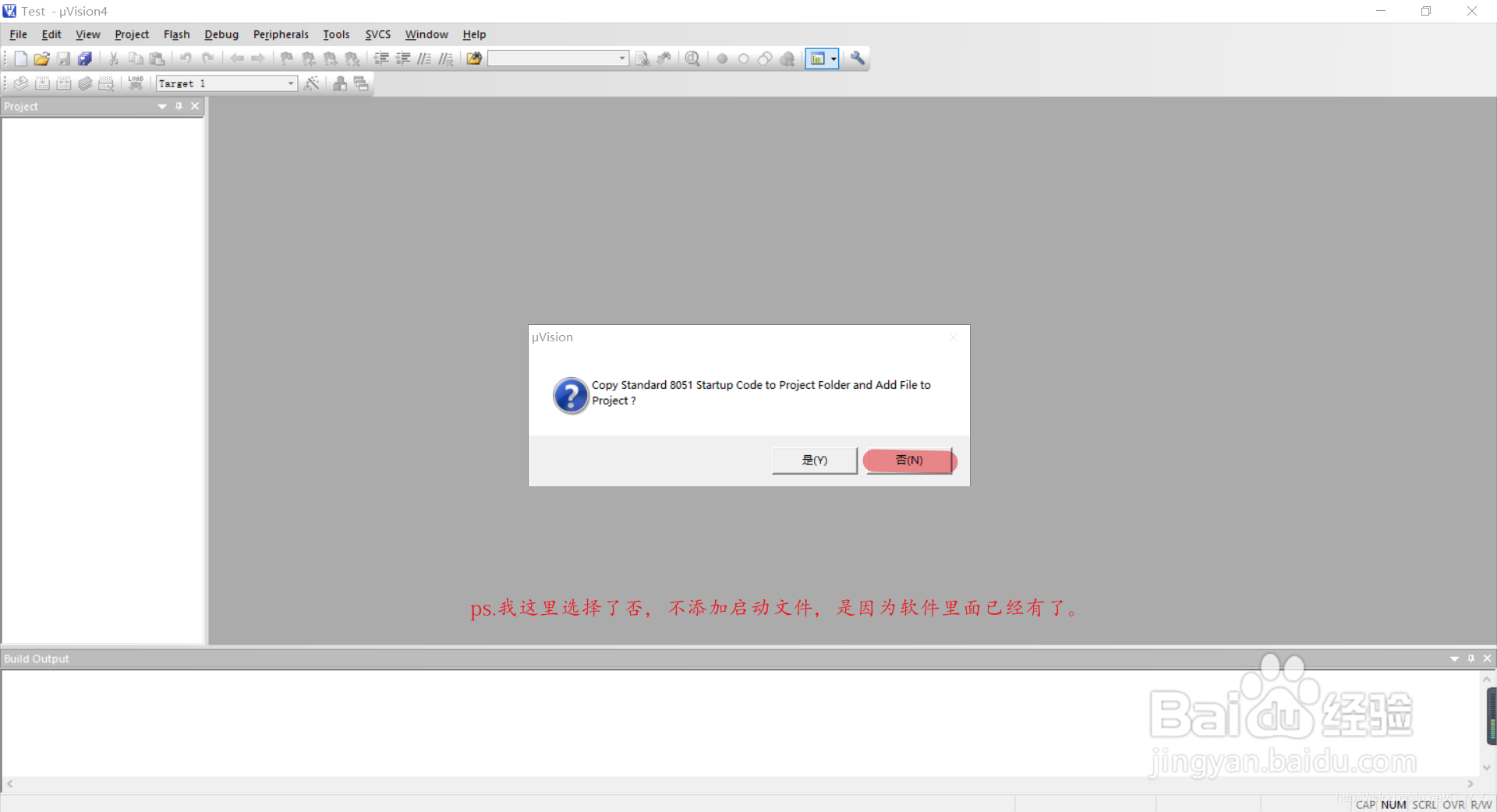Open the File menu
The image size is (1497, 812).
tap(19, 35)
